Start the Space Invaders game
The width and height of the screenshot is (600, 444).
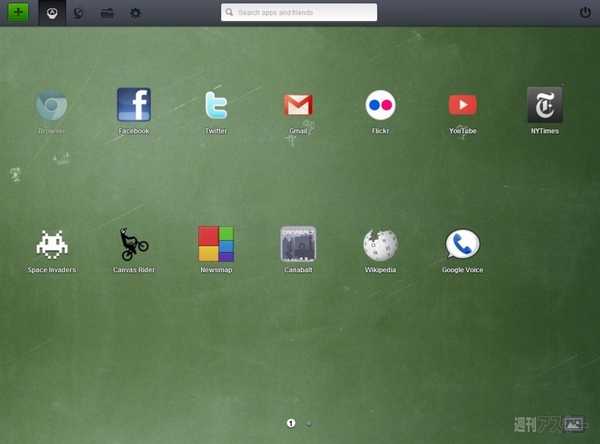[x=52, y=244]
